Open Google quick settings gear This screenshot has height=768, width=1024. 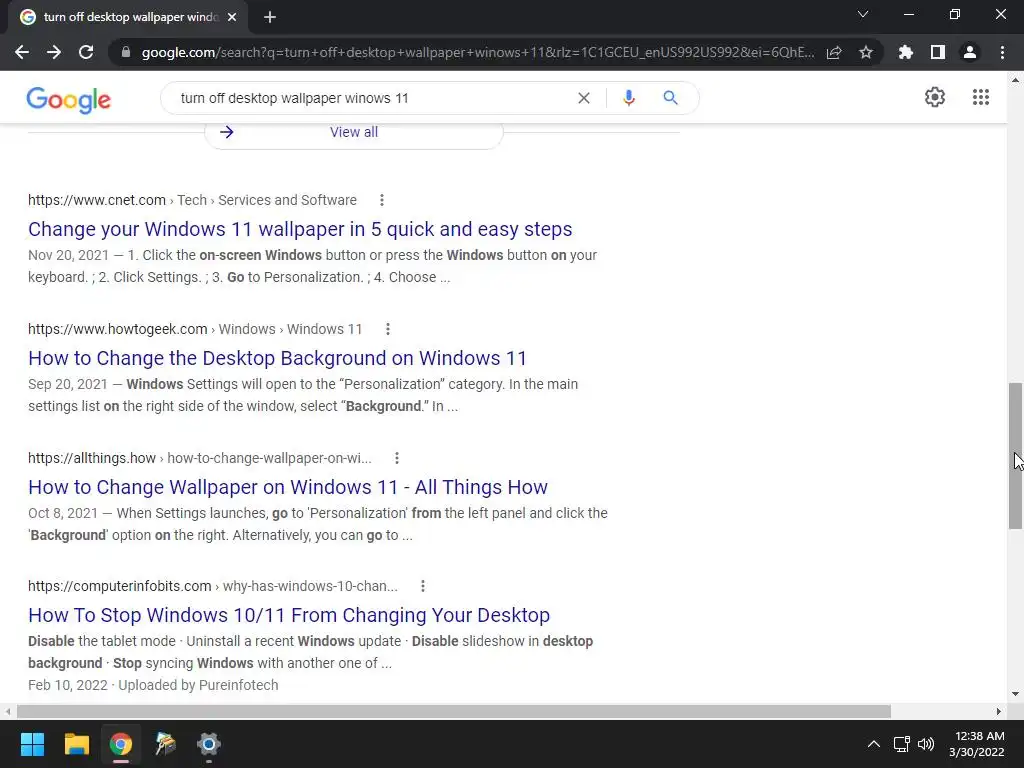(935, 97)
